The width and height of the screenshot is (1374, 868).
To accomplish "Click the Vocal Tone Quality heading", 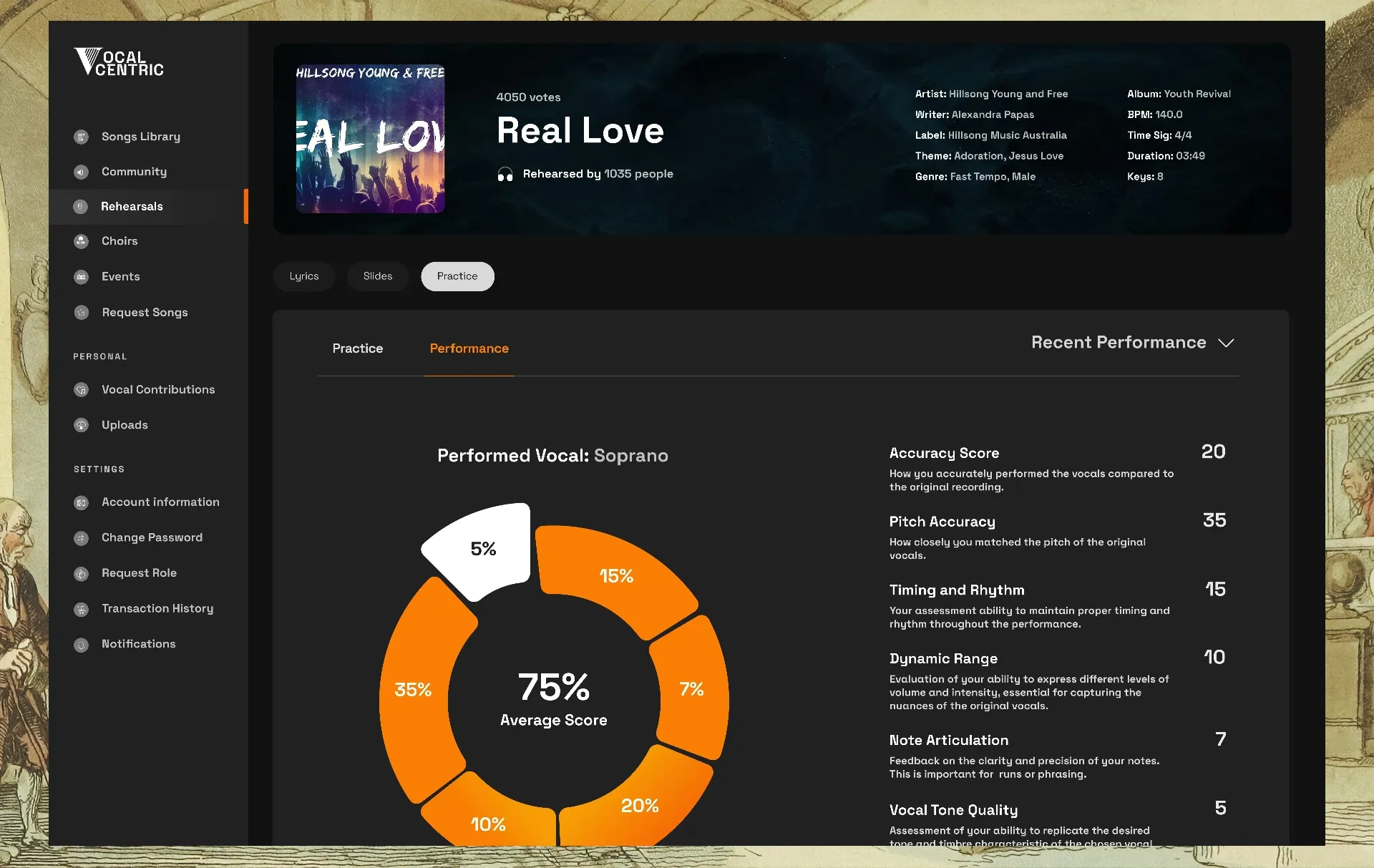I will (953, 810).
